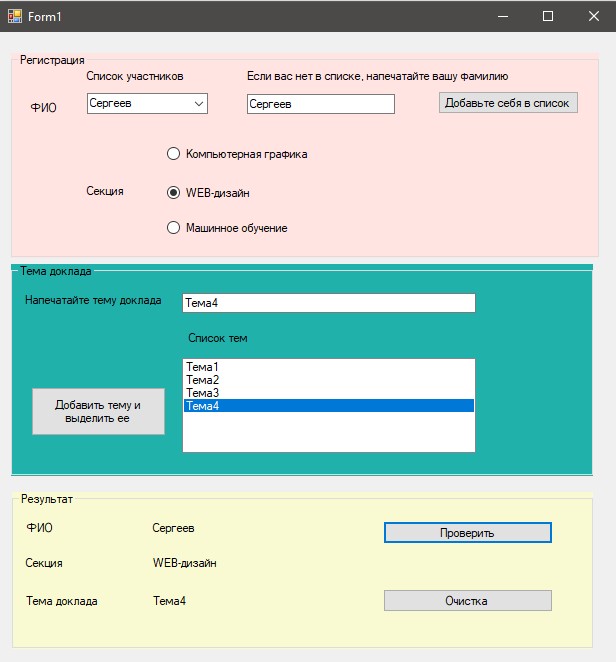The height and width of the screenshot is (662, 616).
Task: Click the Form1 application icon in title bar
Action: pos(15,16)
